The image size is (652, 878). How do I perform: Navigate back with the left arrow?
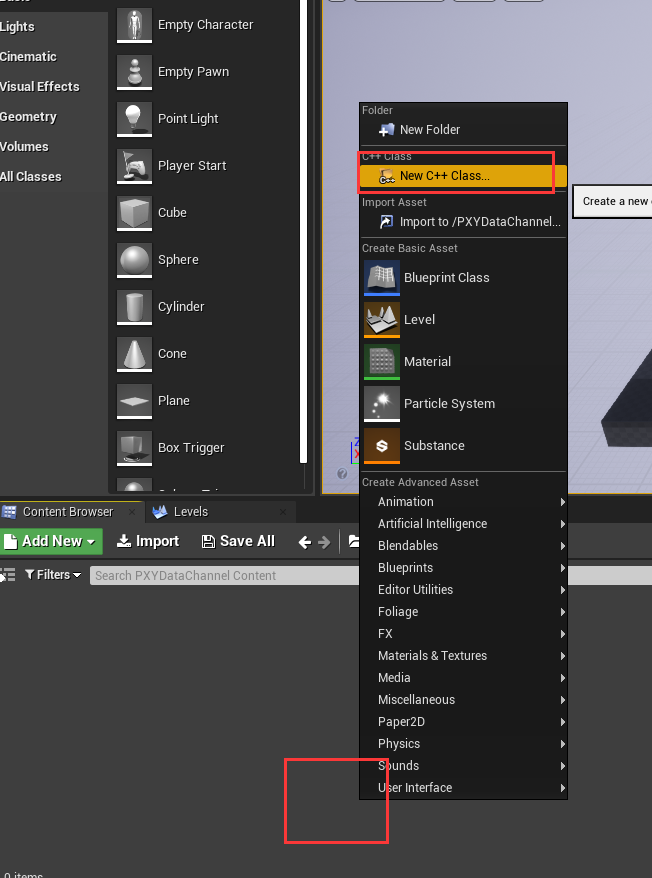click(304, 542)
